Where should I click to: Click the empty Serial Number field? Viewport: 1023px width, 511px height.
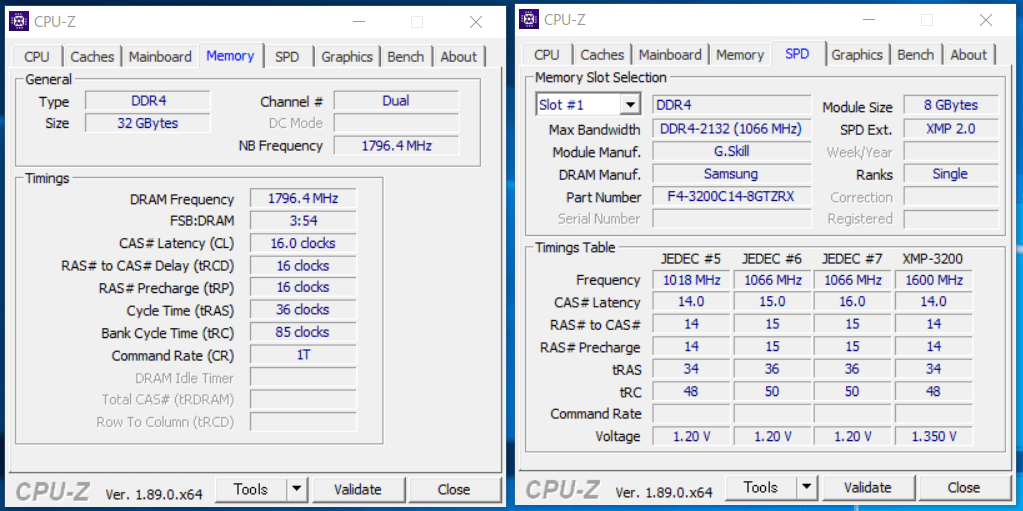click(x=732, y=219)
